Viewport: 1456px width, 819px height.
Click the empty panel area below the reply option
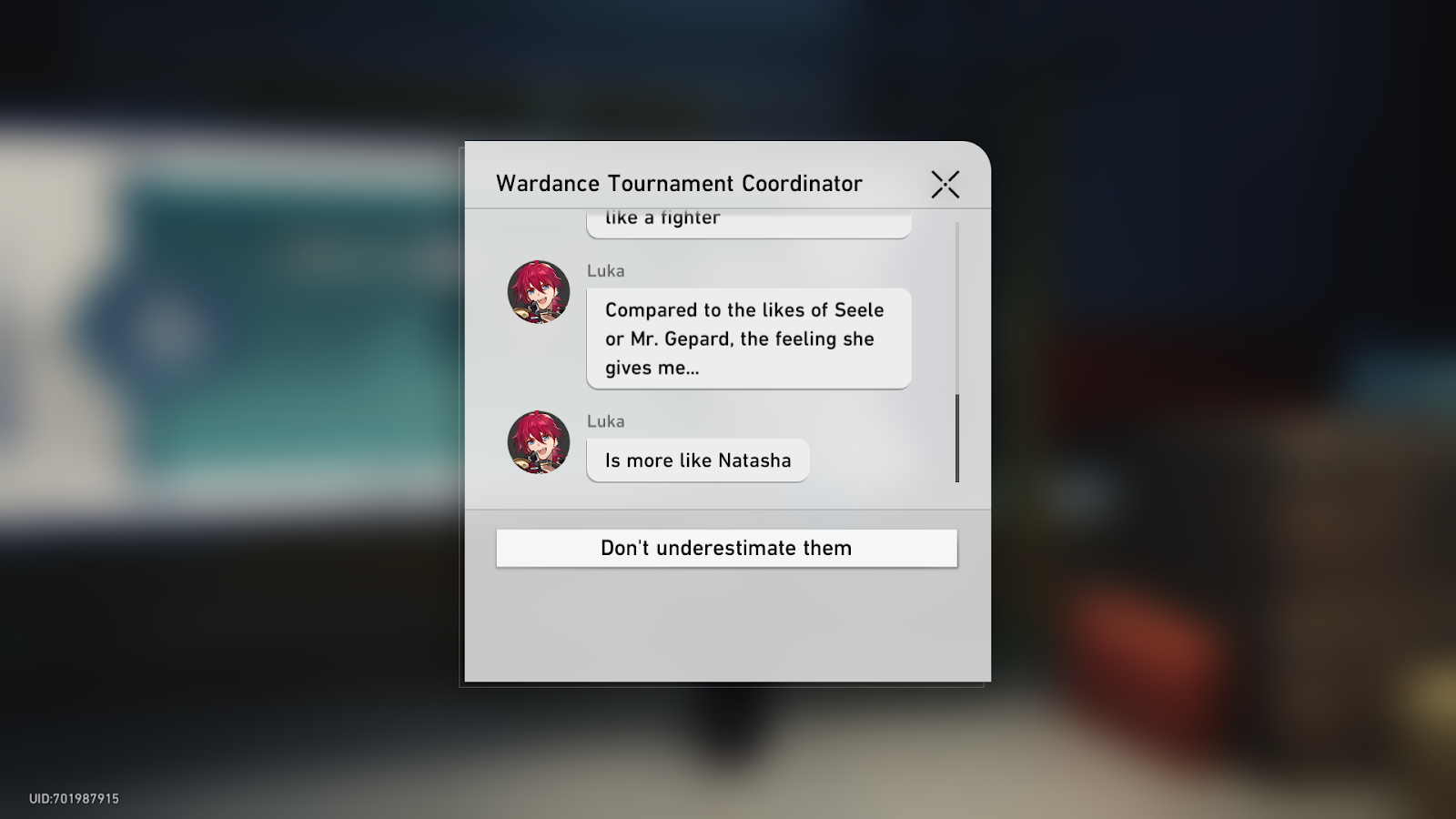pyautogui.click(x=727, y=626)
